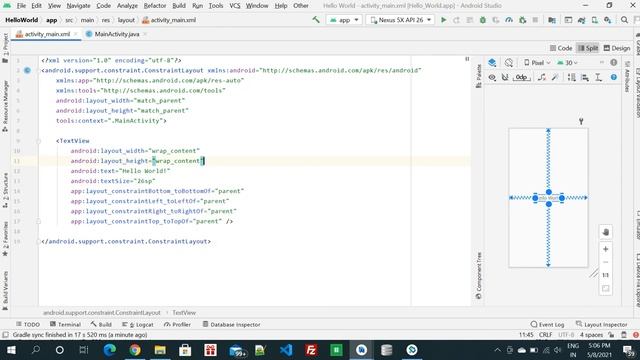Click the Stop square icon in toolbar
Screen dimensions: 640x360
pyautogui.click(x=535, y=20)
